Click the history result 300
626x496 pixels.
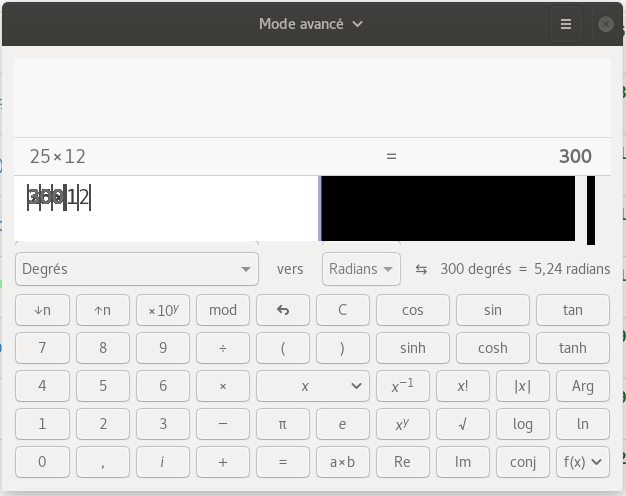click(575, 157)
